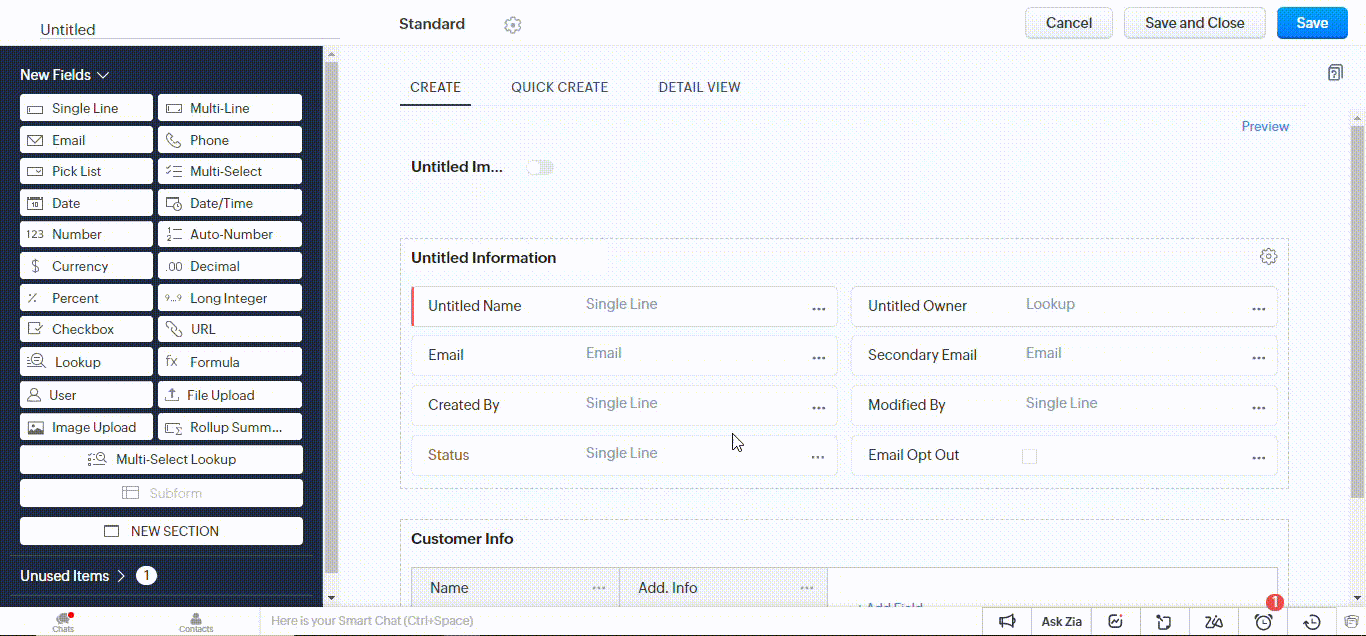The height and width of the screenshot is (636, 1366).
Task: Toggle the switch beside Untitled Im field
Action: [x=540, y=167]
